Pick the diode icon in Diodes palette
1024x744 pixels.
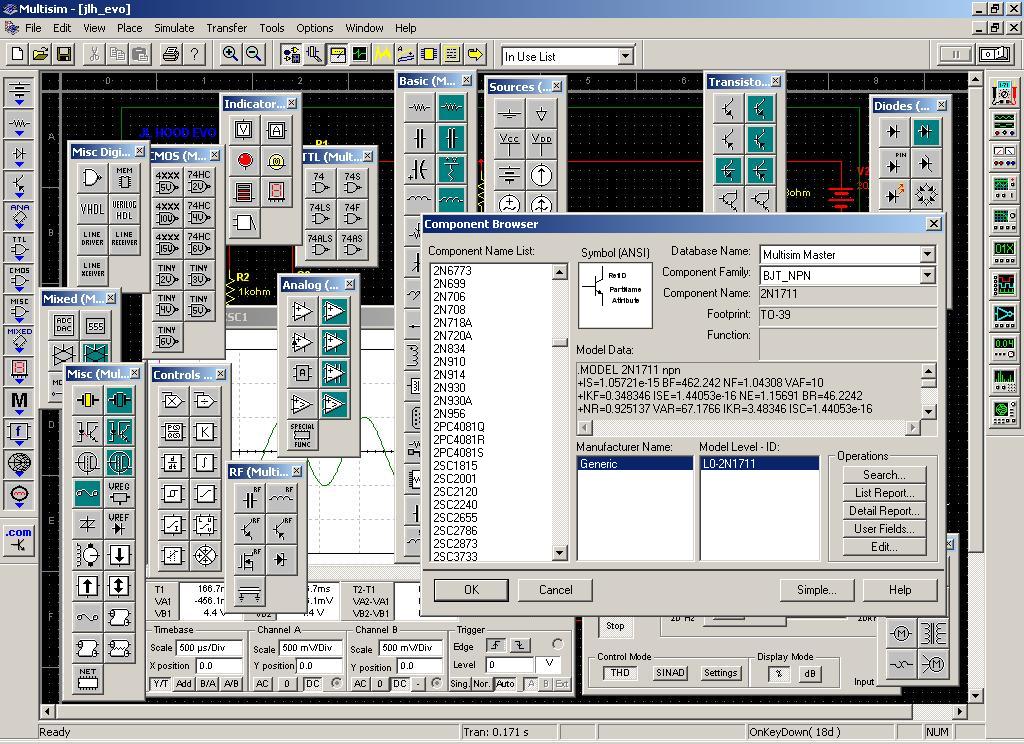tap(893, 132)
